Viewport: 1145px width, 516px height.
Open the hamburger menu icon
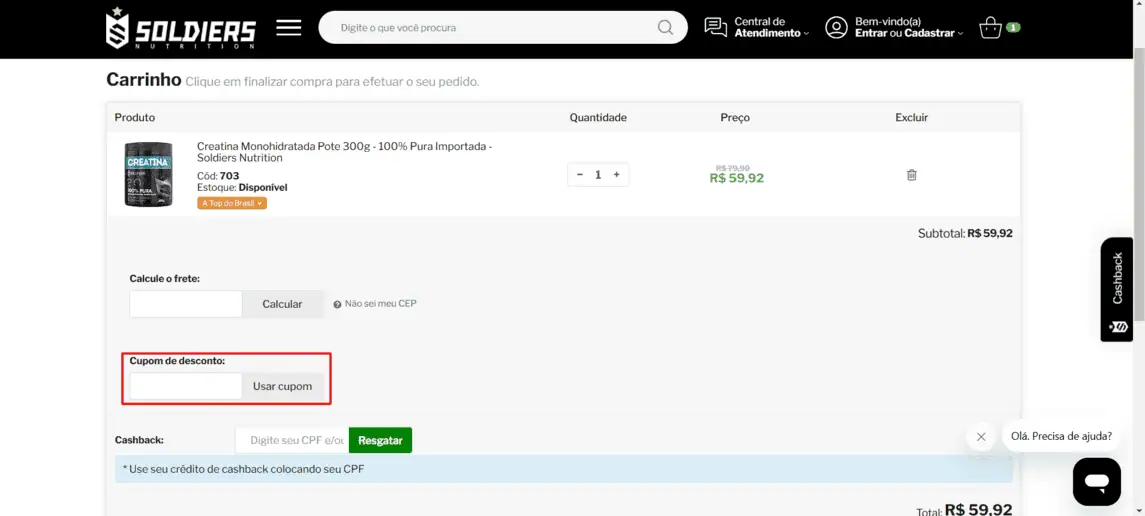tap(288, 28)
